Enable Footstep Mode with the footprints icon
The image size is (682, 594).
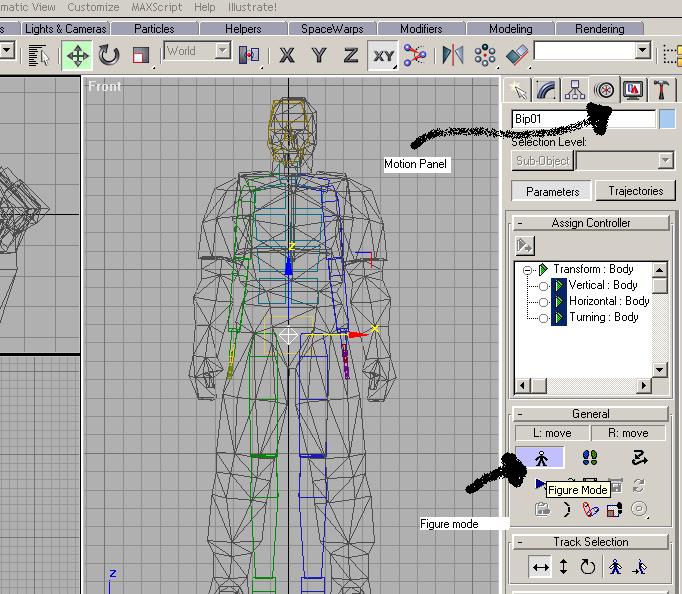[x=589, y=458]
